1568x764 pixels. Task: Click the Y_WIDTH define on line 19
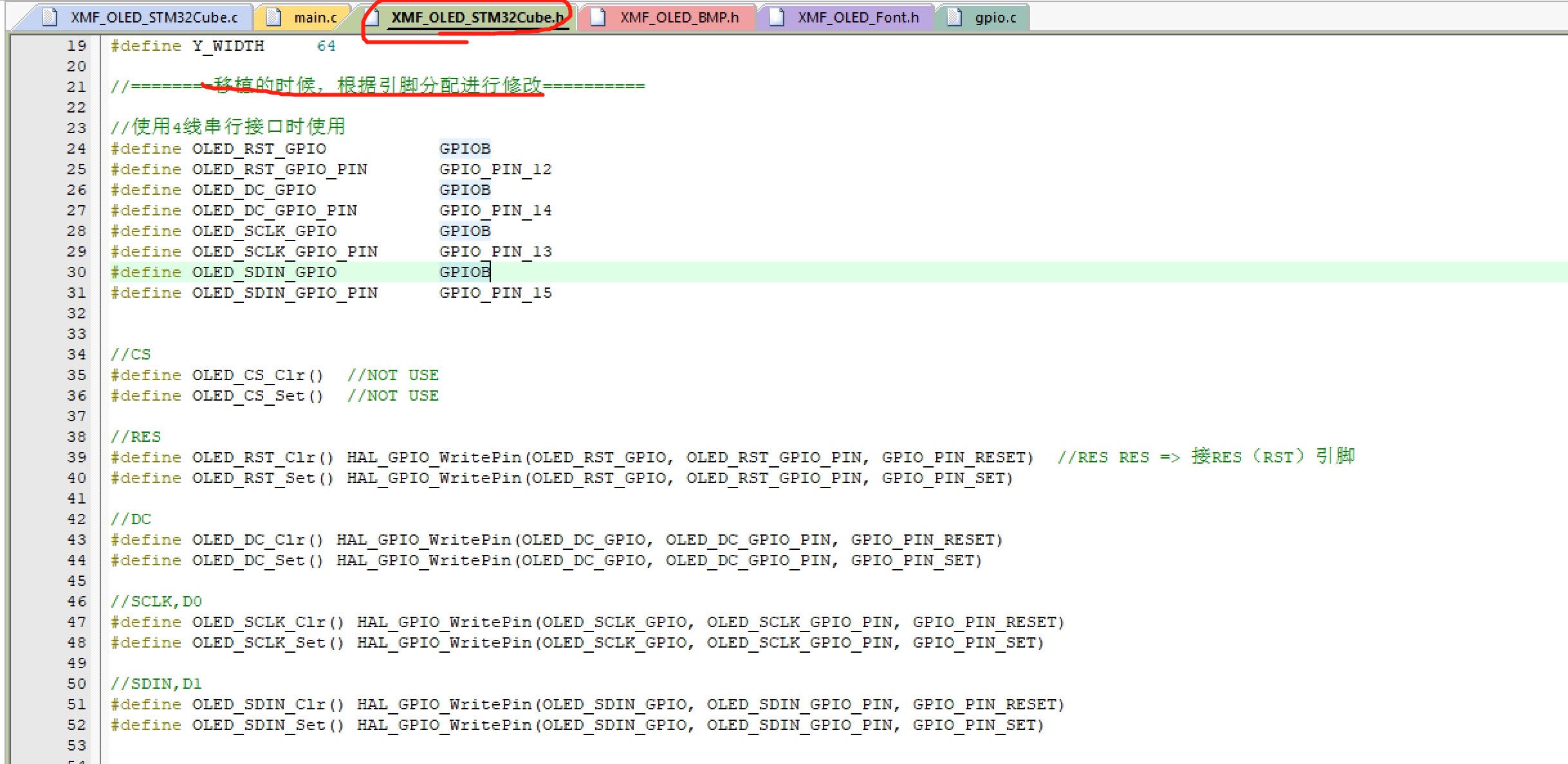(229, 45)
